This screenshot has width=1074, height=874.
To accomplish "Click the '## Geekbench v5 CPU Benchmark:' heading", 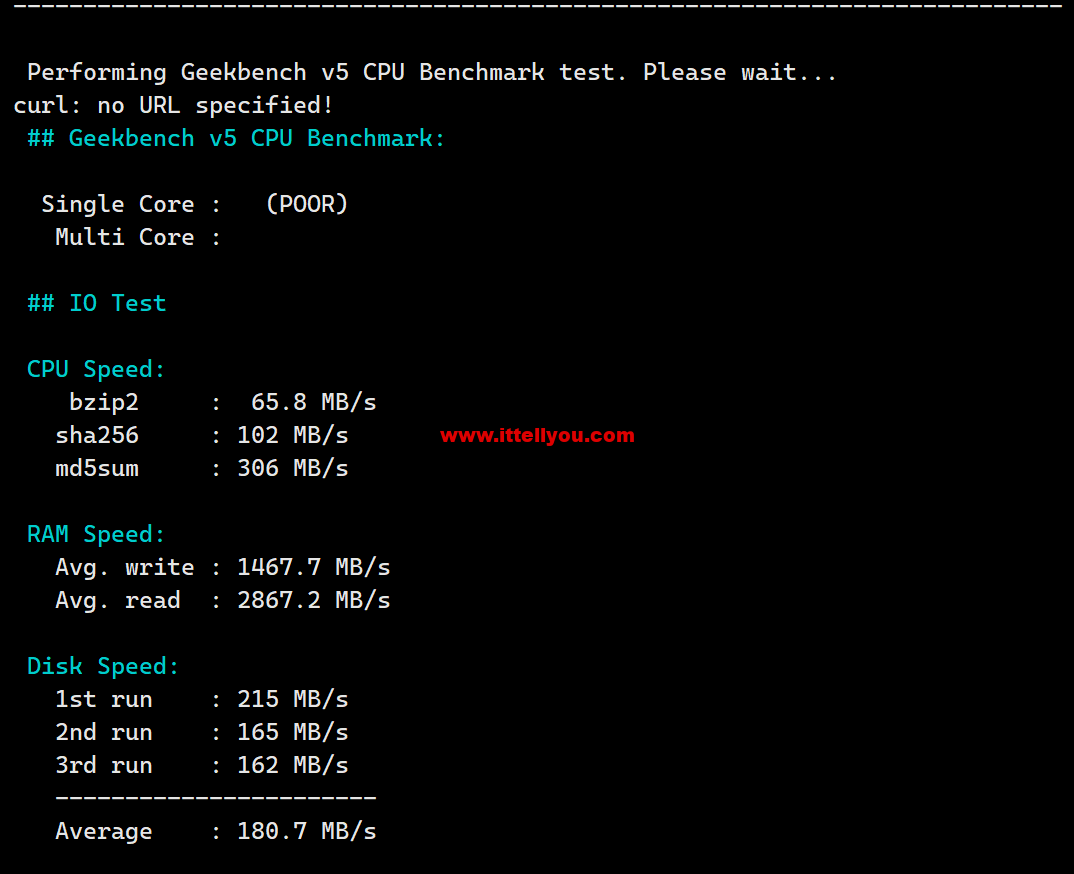I will [236, 139].
